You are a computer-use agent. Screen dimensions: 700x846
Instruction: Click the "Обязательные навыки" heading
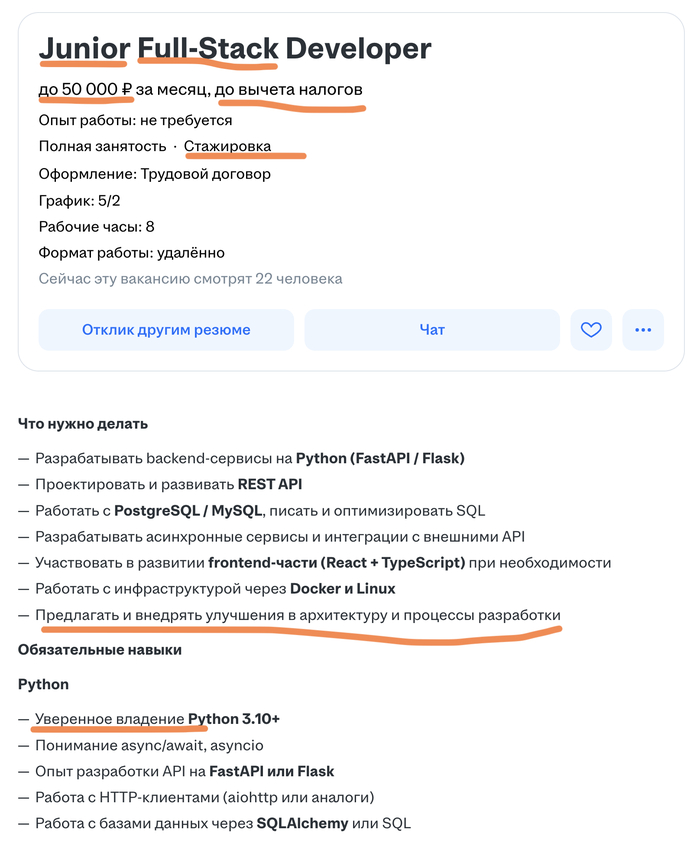(x=99, y=650)
